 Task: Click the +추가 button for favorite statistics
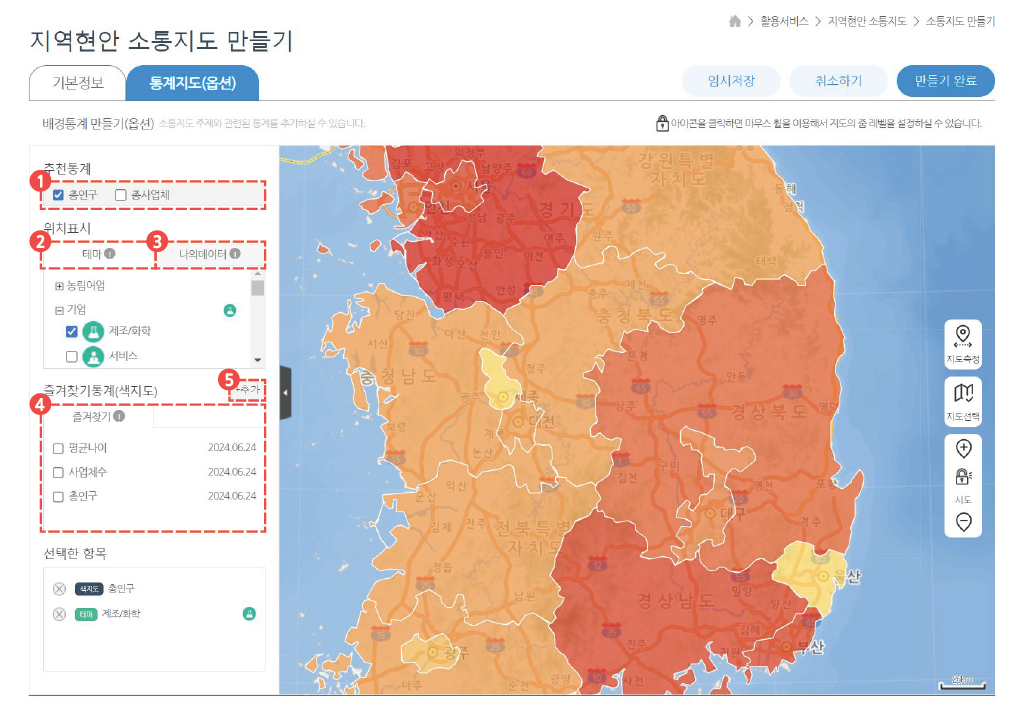[x=248, y=389]
